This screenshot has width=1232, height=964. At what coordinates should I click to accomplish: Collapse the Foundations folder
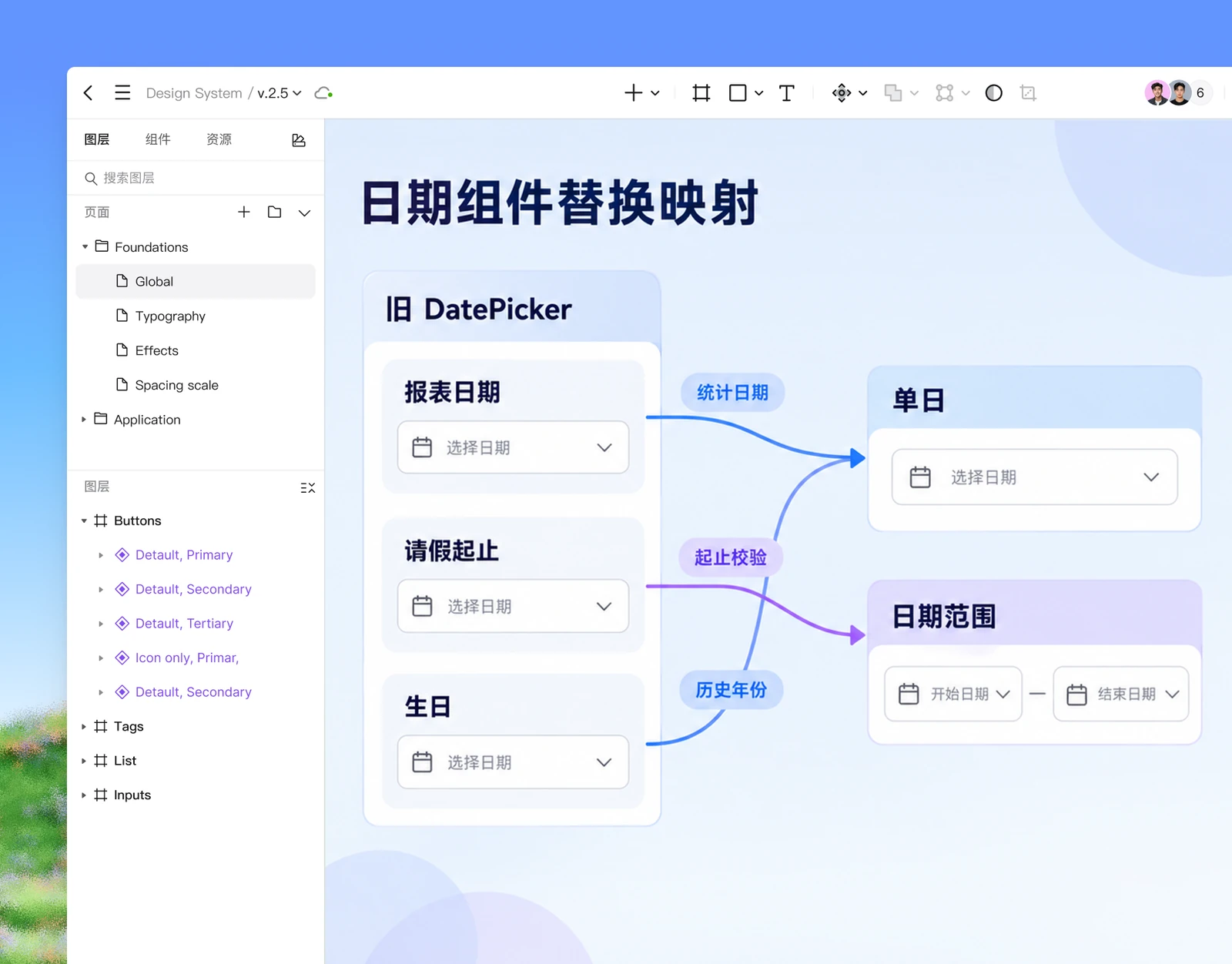click(x=85, y=247)
